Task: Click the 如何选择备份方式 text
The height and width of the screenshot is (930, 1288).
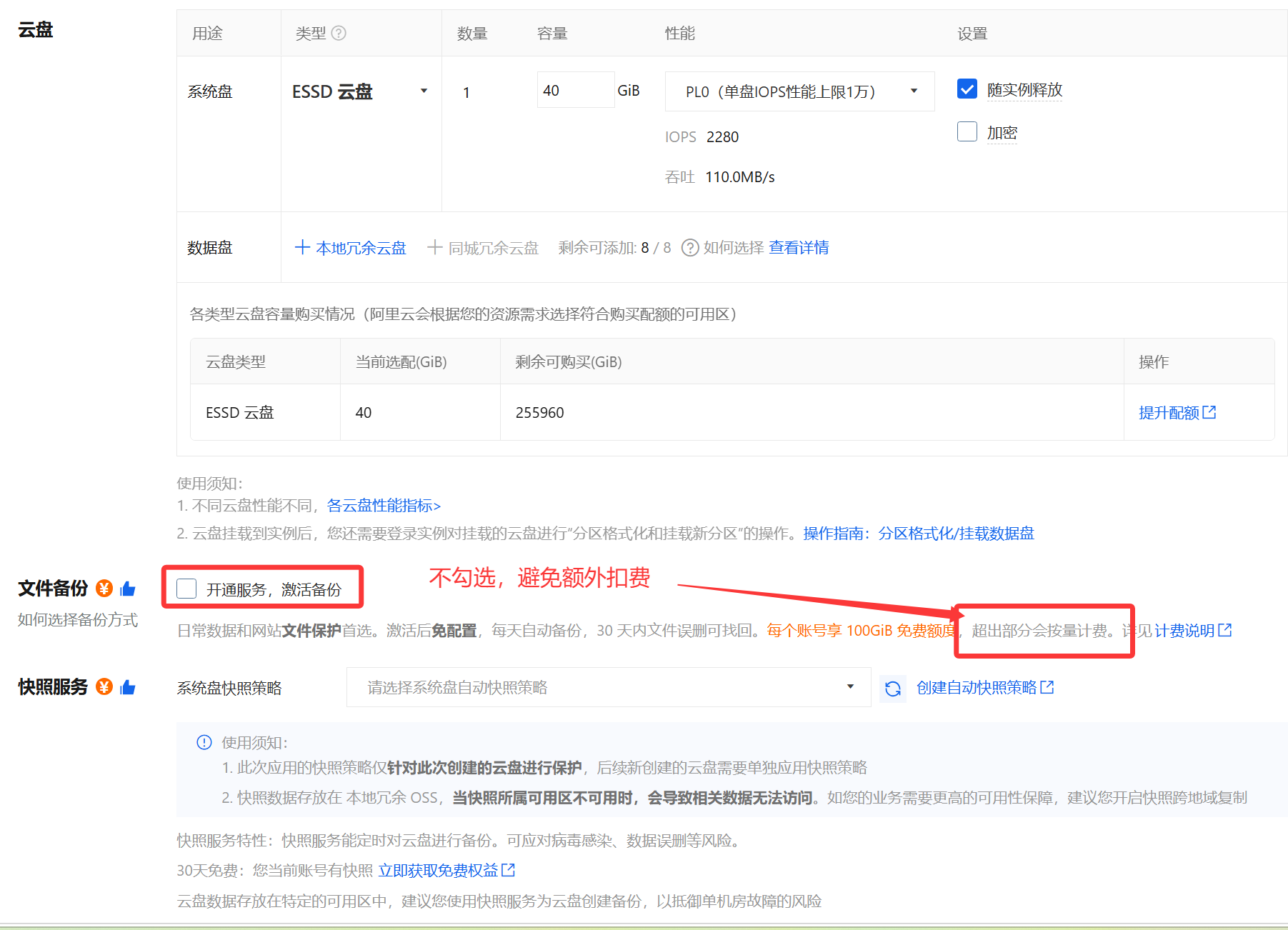Action: pyautogui.click(x=78, y=620)
